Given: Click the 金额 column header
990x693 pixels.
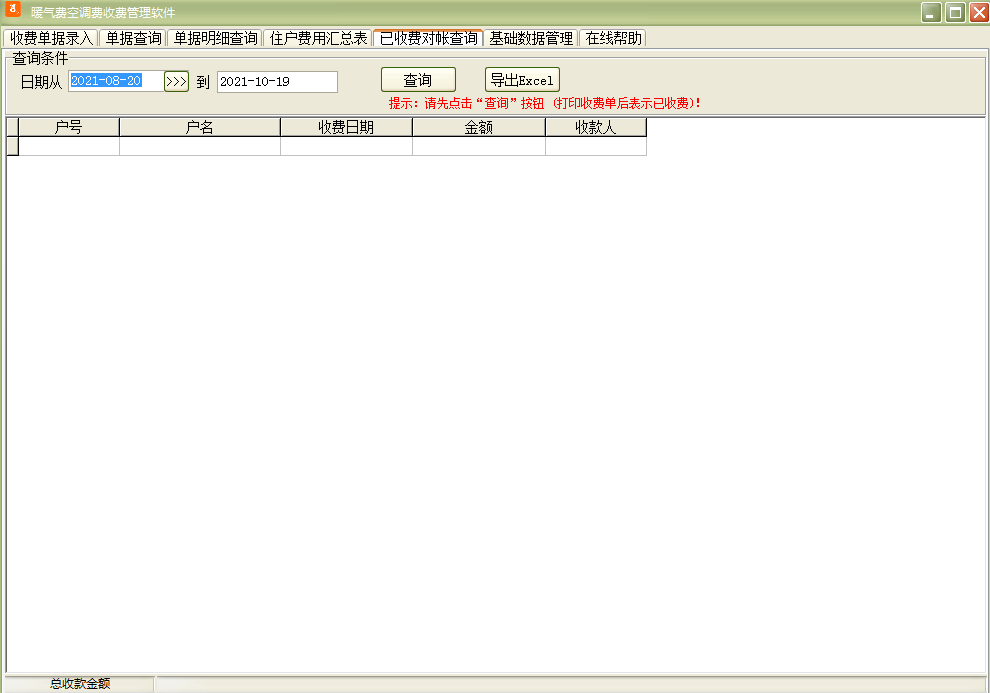Looking at the screenshot, I should [479, 127].
